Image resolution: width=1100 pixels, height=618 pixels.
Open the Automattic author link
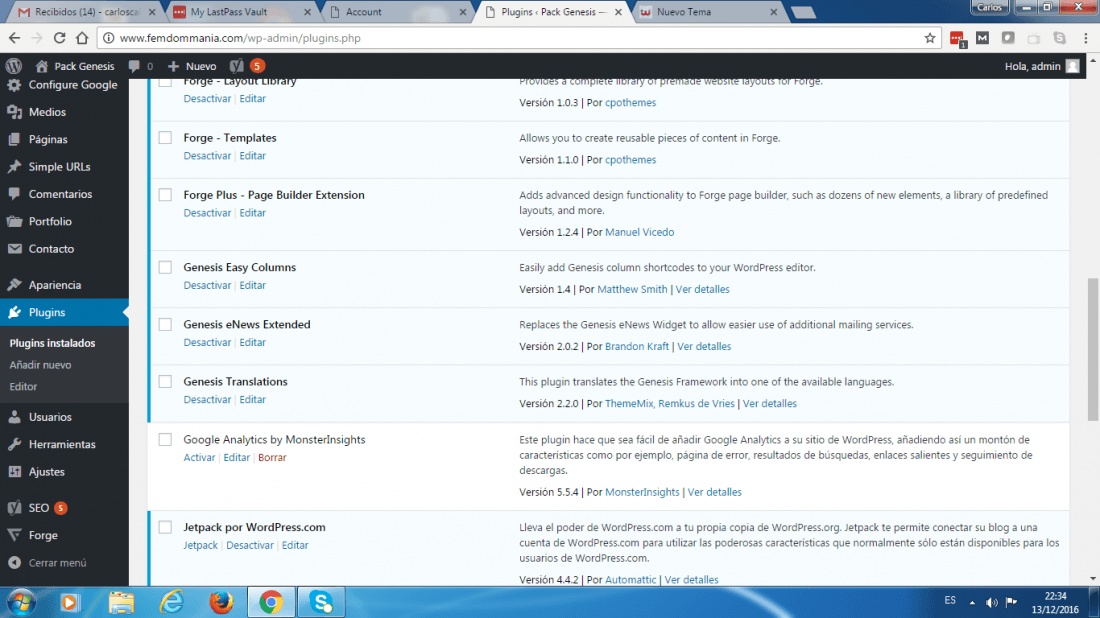coord(631,579)
